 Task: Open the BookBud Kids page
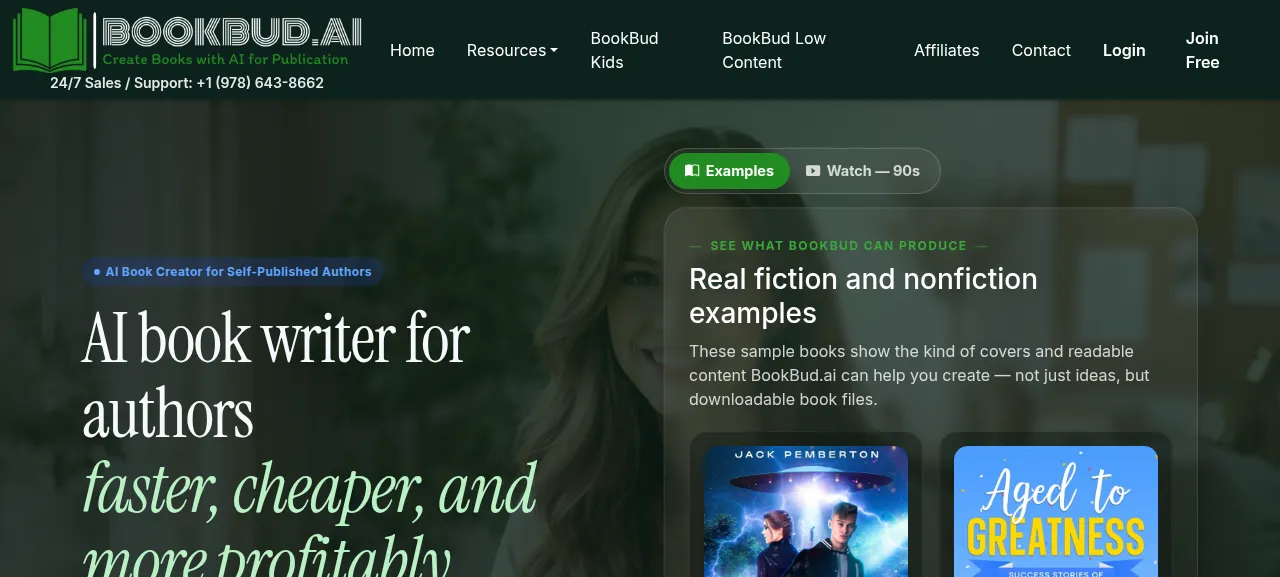pyautogui.click(x=624, y=50)
